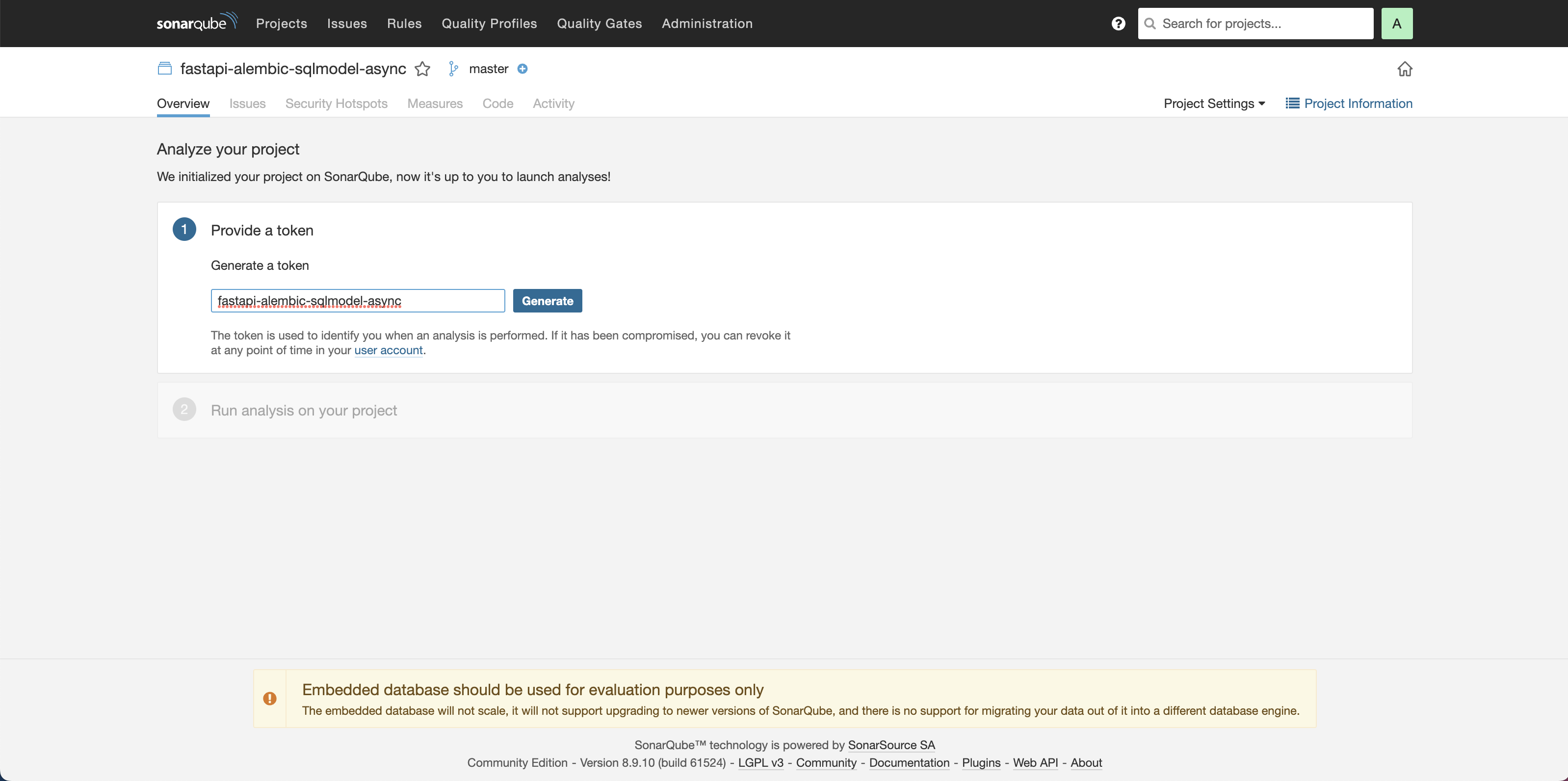
Task: Click the project bookmark/star icon
Action: pyautogui.click(x=421, y=68)
